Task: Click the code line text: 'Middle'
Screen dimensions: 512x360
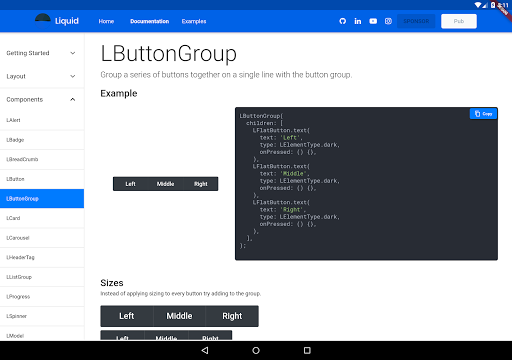Action: tap(284, 174)
